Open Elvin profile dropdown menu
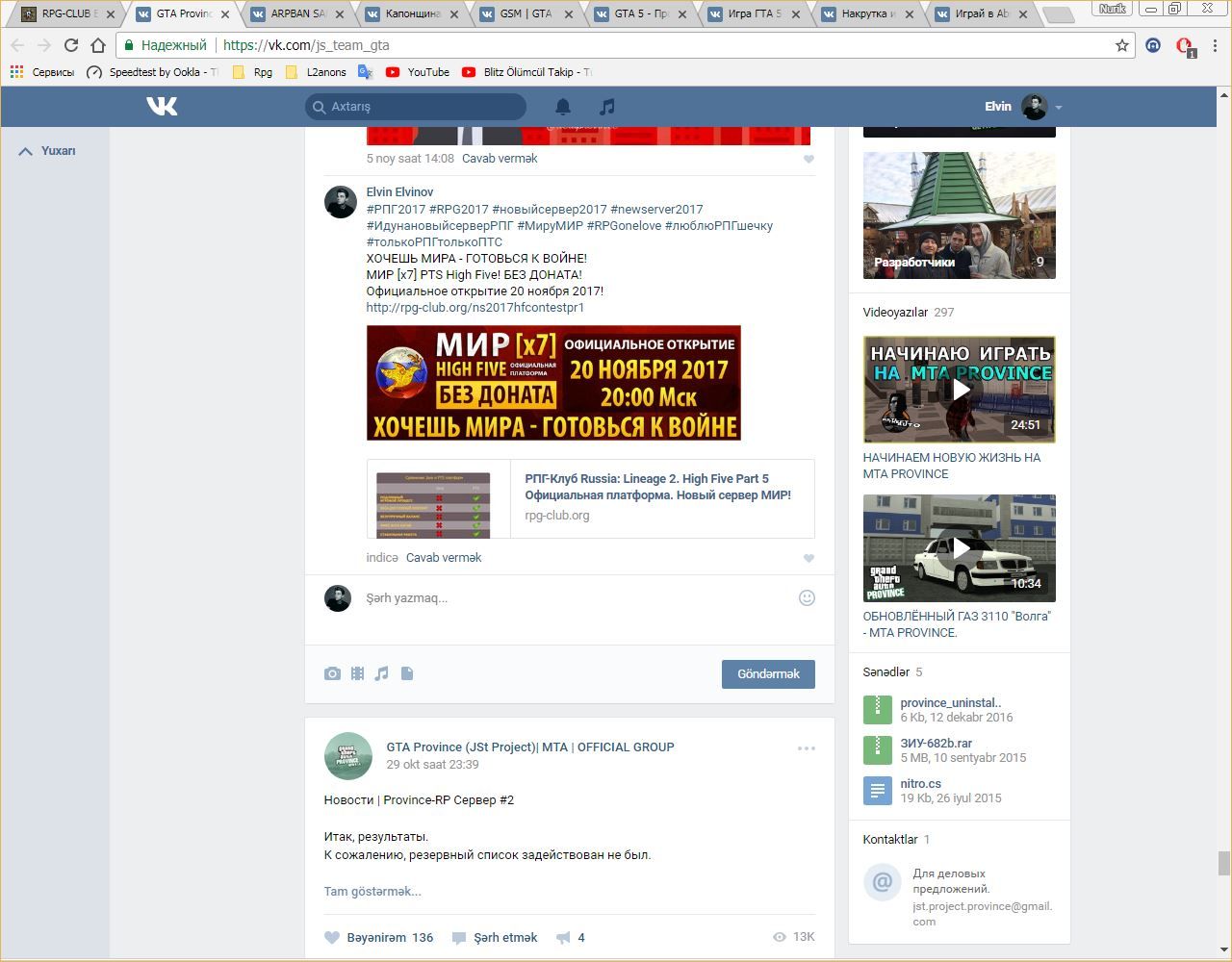 pyautogui.click(x=1023, y=107)
